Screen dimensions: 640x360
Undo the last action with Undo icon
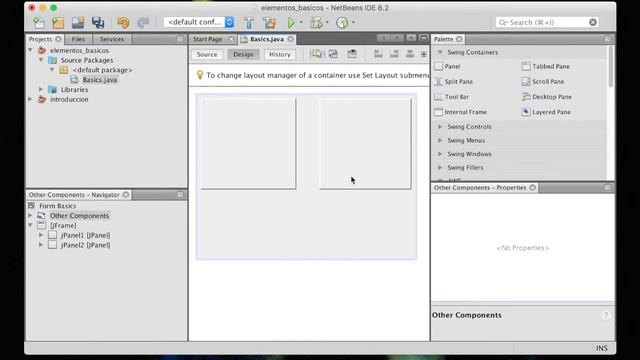coord(123,22)
